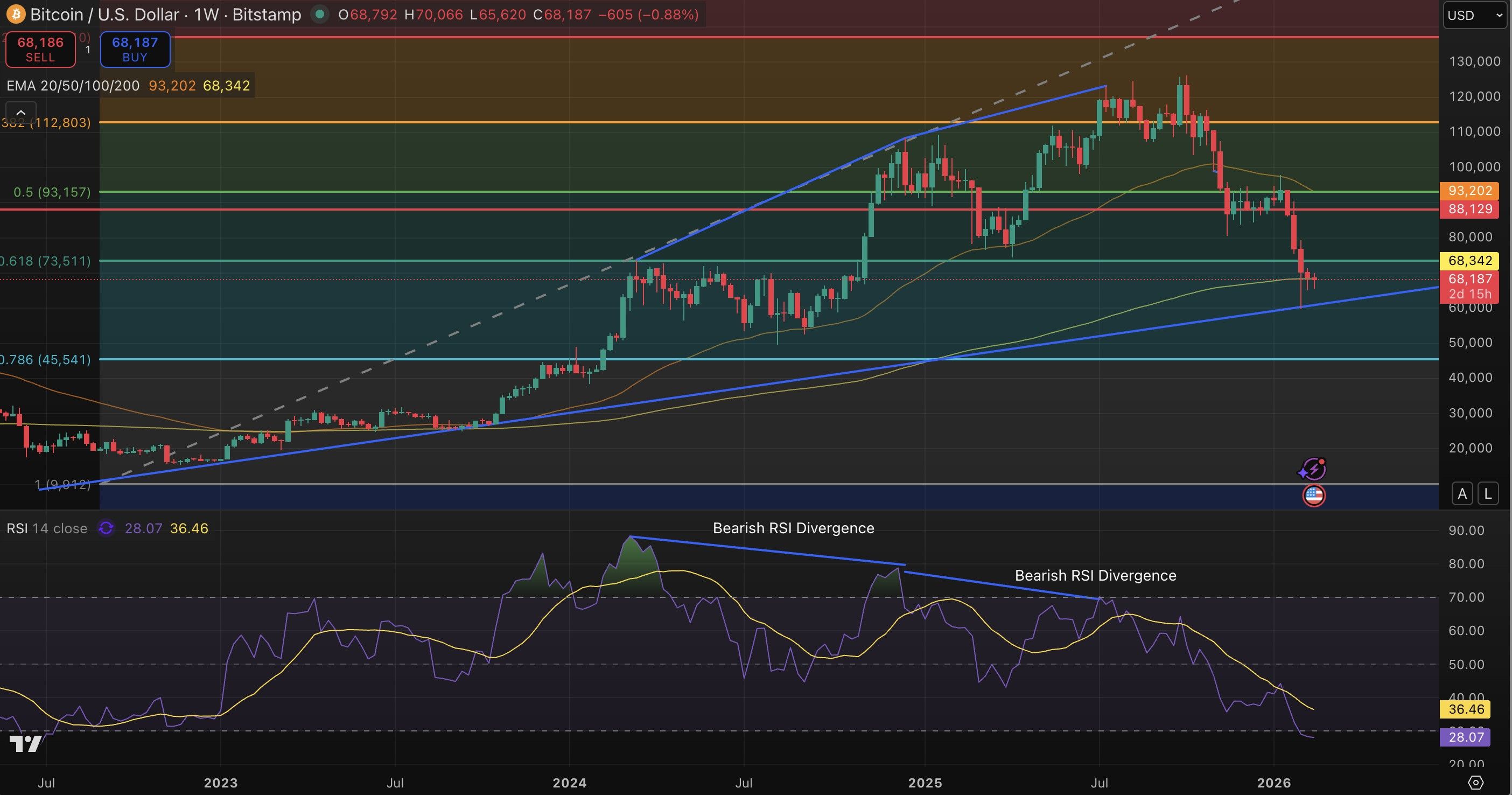Open the USD currency dropdown
The height and width of the screenshot is (795, 1512).
click(1474, 15)
